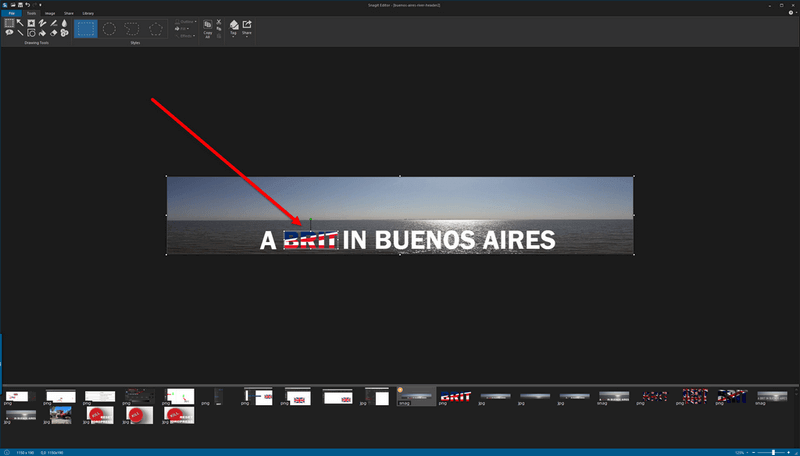Click the small Copy icon below Cut
This screenshot has width=800, height=456.
coord(219,29)
